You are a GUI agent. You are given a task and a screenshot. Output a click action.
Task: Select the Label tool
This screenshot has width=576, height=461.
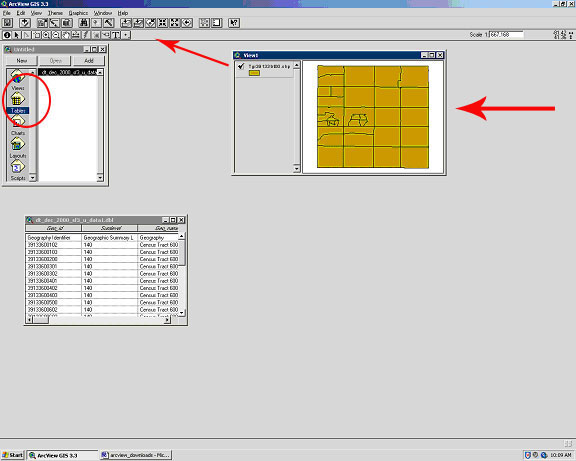pyautogui.click(x=106, y=35)
